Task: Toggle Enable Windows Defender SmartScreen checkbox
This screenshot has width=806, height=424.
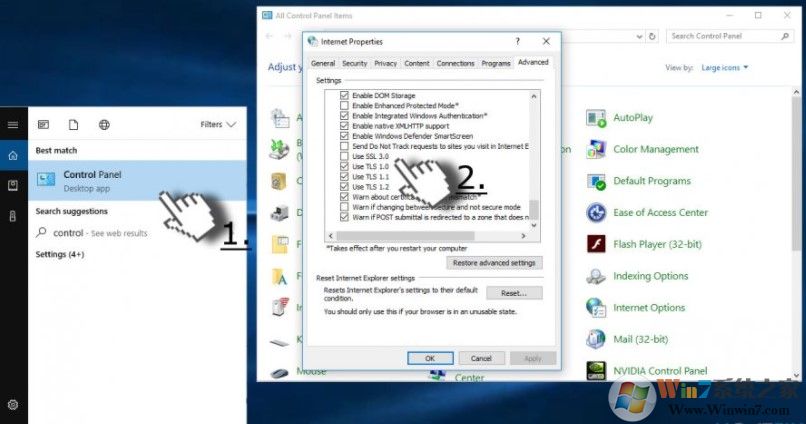Action: (344, 136)
